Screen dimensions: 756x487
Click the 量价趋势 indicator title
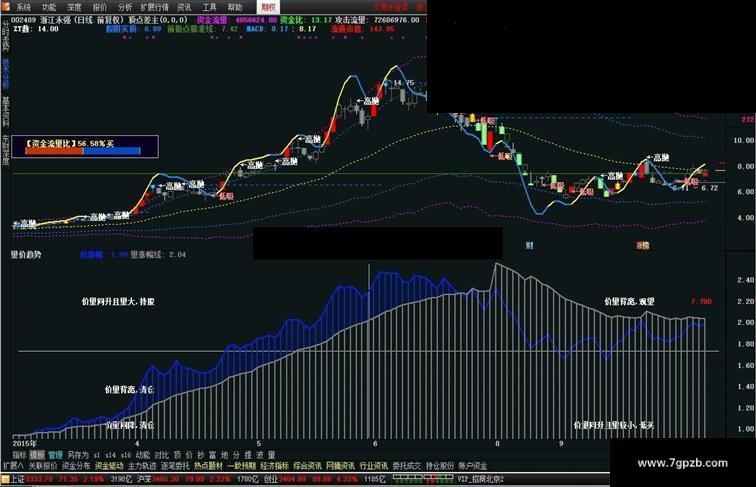pos(26,254)
